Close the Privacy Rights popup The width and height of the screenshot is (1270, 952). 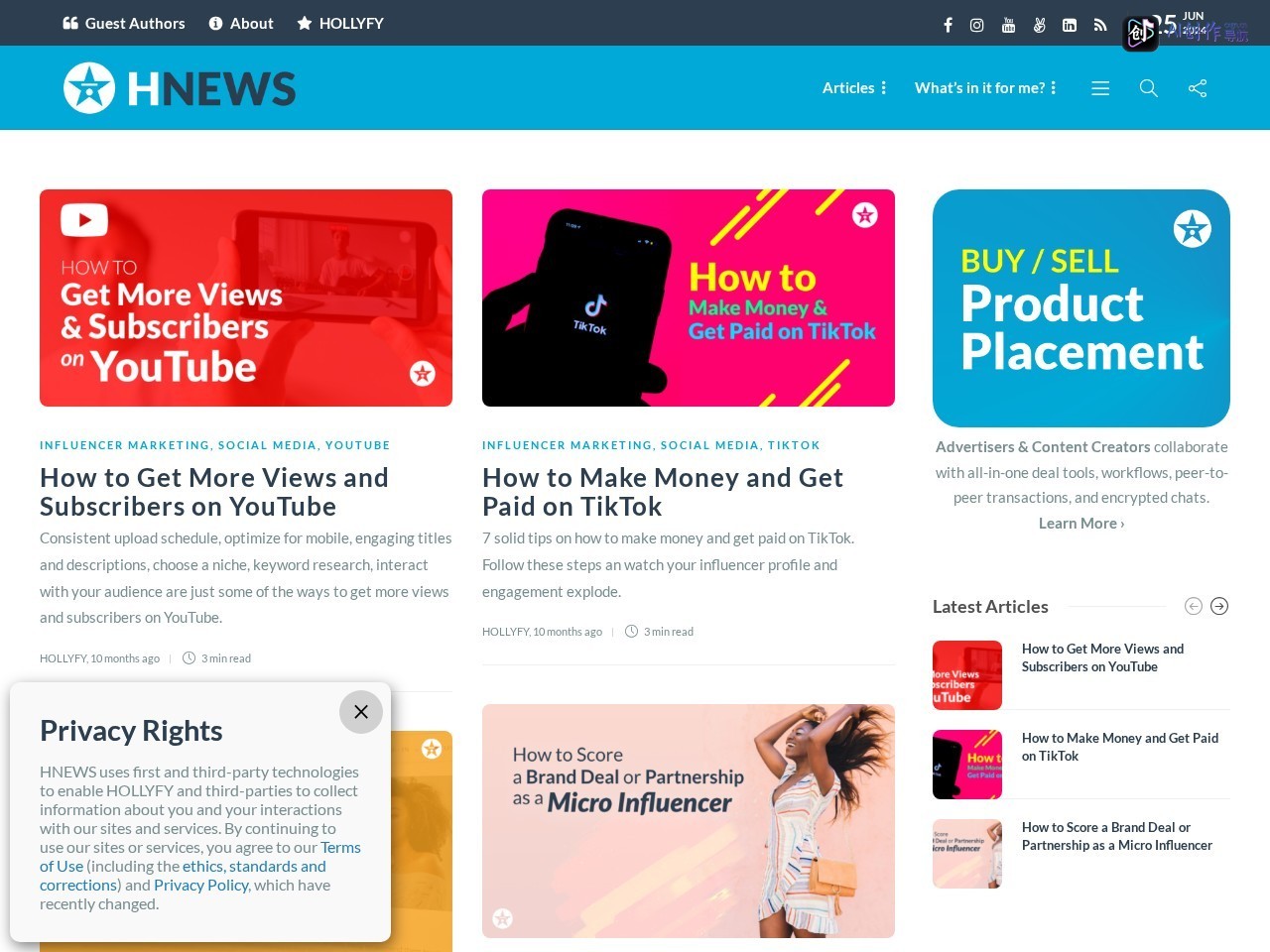pyautogui.click(x=361, y=712)
